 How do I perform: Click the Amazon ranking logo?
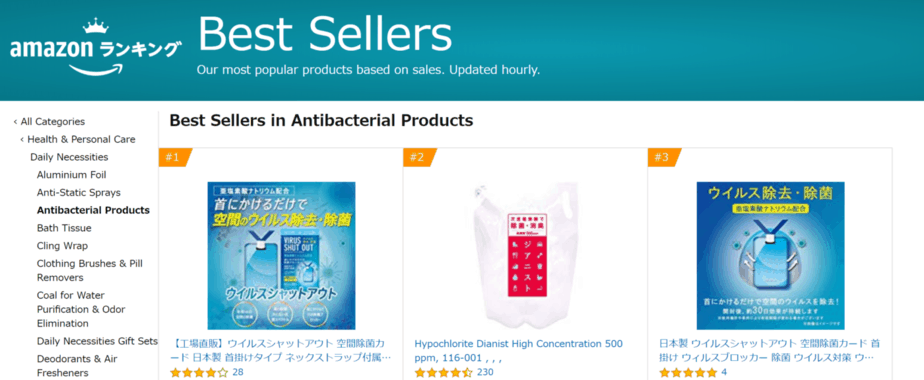pos(95,47)
